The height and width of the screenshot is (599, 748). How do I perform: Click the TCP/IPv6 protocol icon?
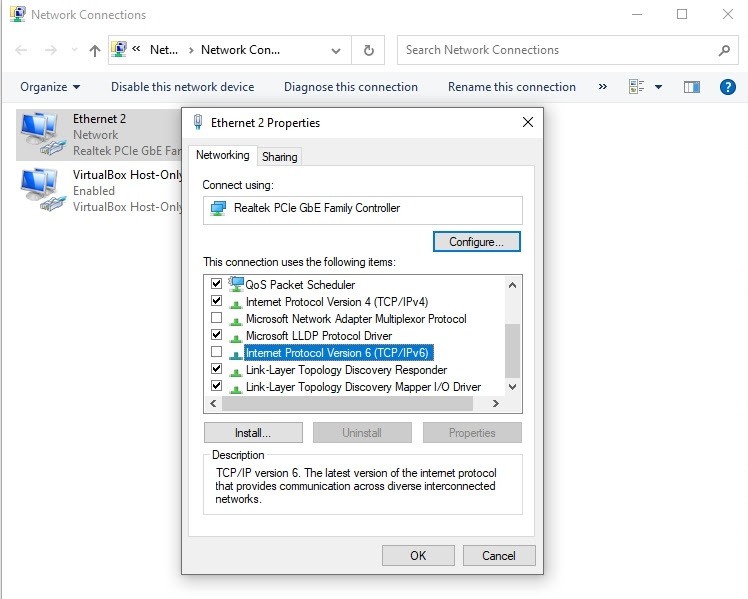coord(235,355)
